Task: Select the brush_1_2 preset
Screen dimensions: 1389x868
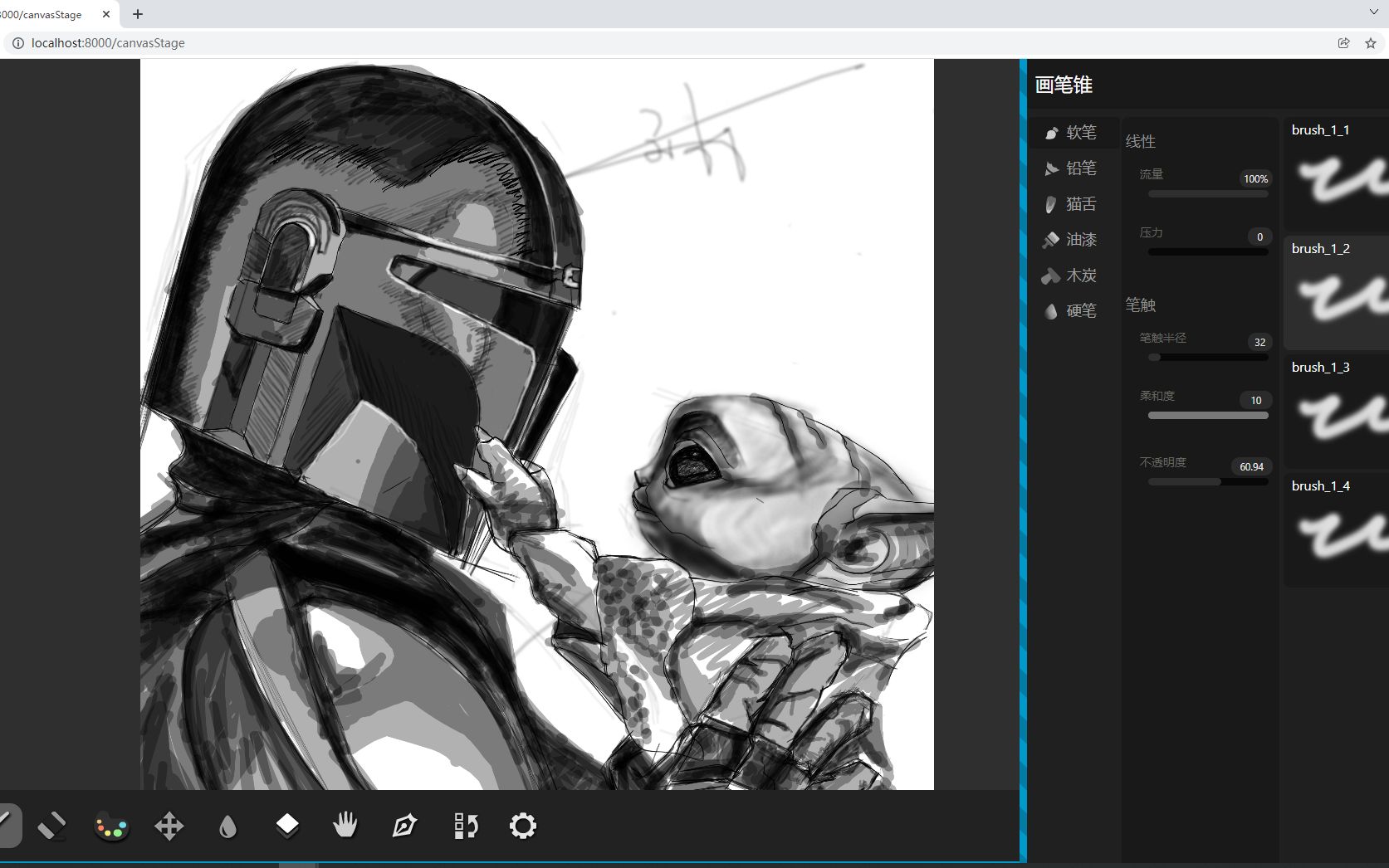Action: [x=1337, y=292]
